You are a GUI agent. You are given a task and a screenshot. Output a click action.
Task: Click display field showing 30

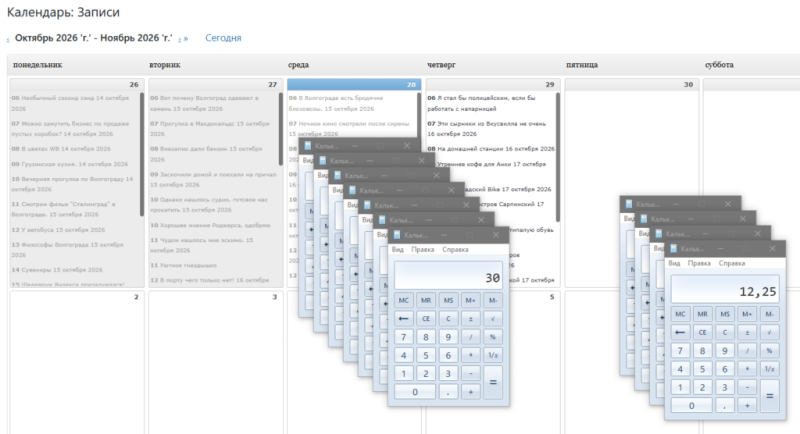pos(448,276)
